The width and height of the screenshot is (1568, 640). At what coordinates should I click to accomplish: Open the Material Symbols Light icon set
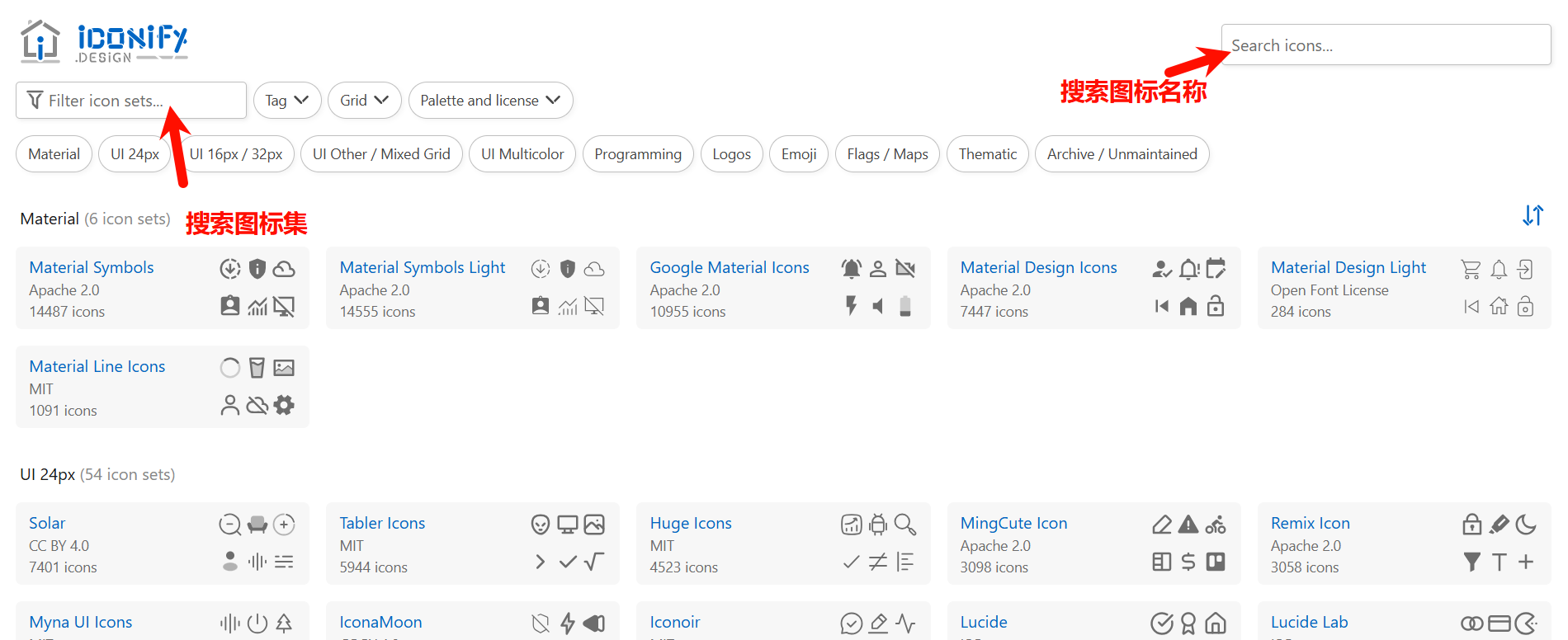(423, 267)
